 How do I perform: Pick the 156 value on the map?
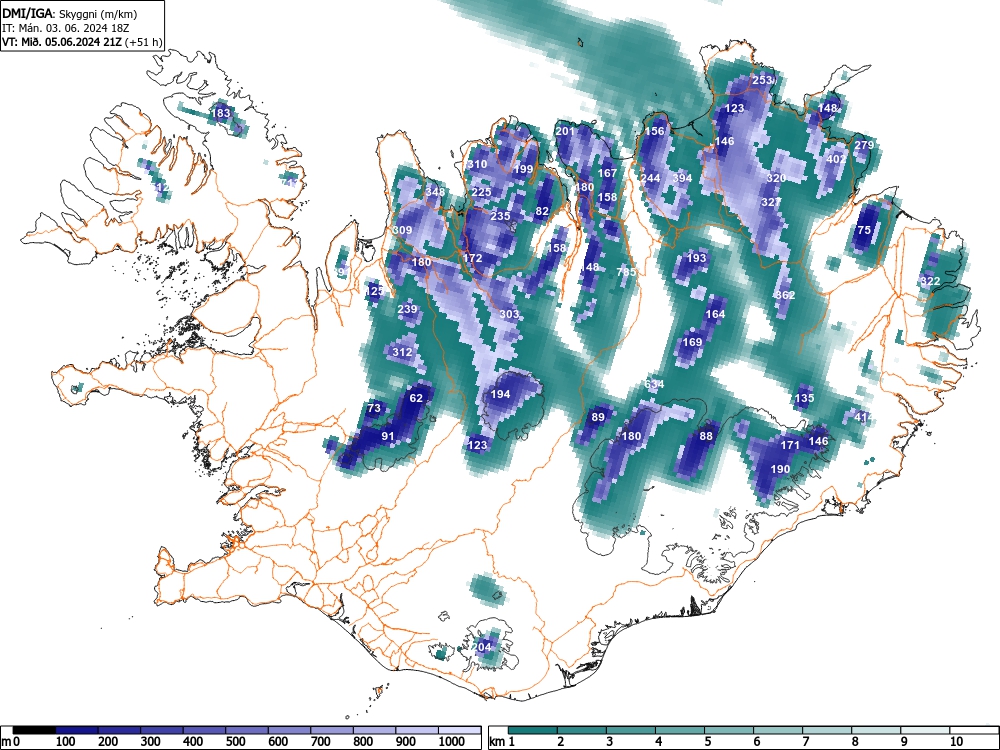click(655, 131)
